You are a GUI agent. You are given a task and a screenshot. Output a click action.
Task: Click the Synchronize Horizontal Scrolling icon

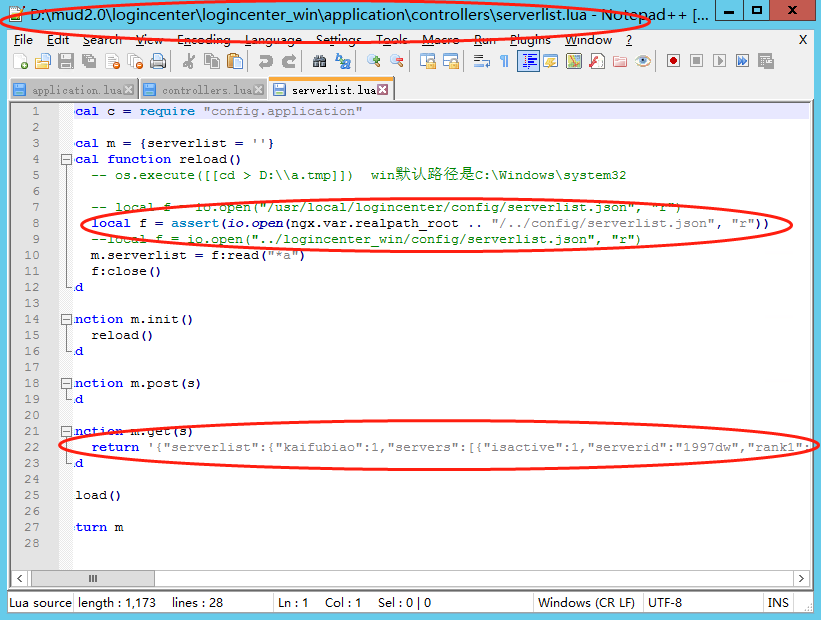pyautogui.click(x=450, y=61)
